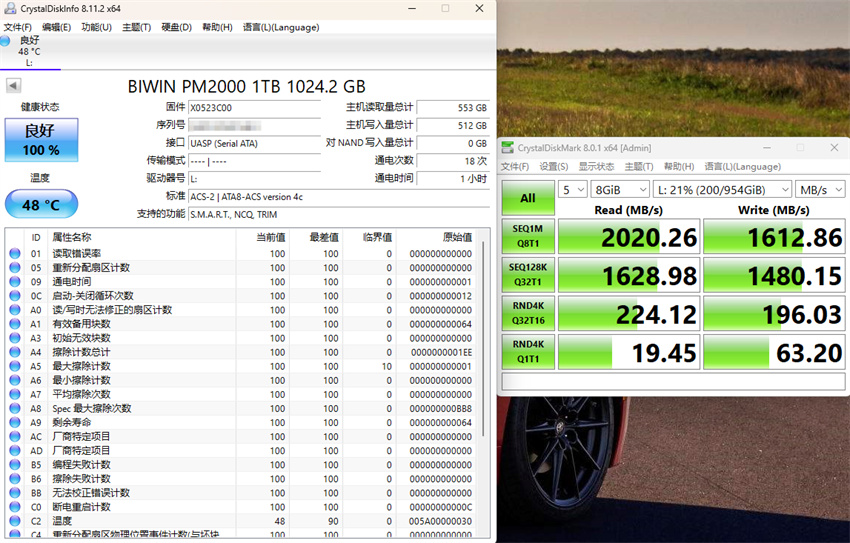The height and width of the screenshot is (543, 850).
Task: Click the 48 °C temperature button
Action: (x=41, y=204)
